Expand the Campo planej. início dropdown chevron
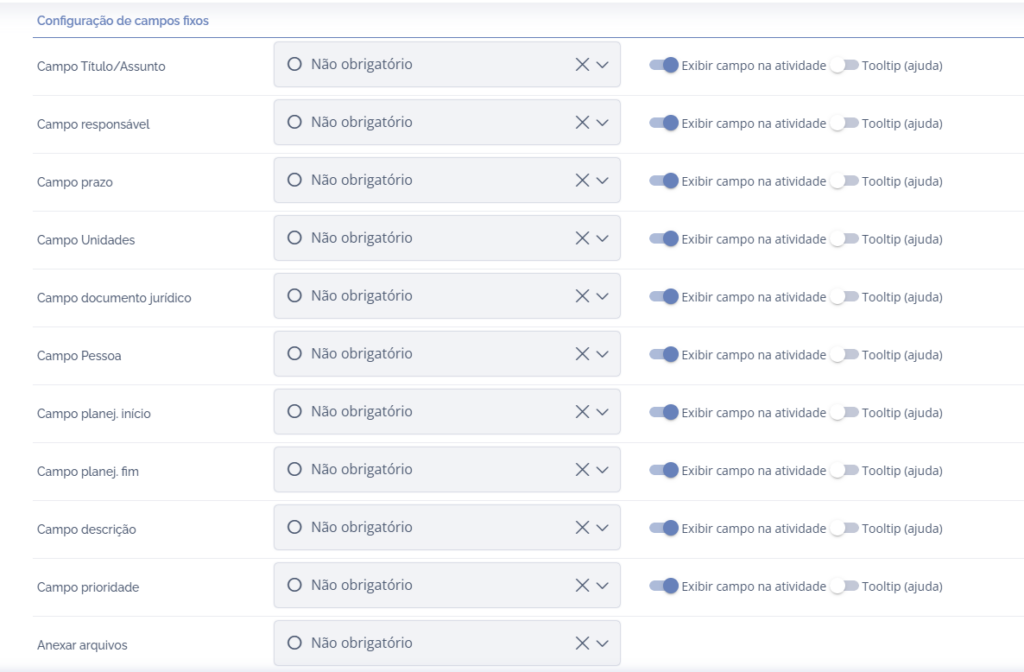1024x672 pixels. coord(602,412)
